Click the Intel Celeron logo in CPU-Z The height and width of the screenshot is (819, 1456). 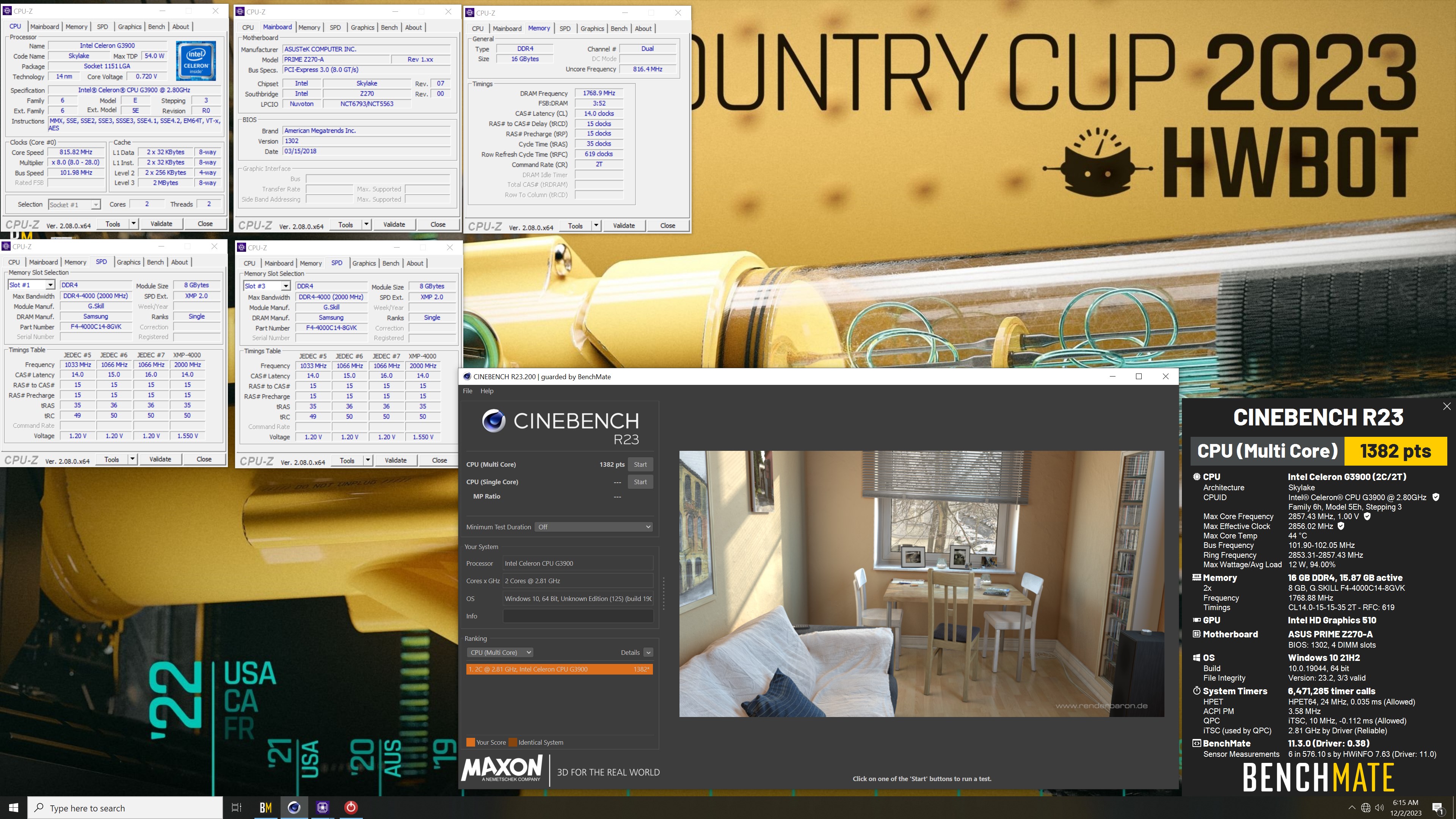[x=196, y=61]
